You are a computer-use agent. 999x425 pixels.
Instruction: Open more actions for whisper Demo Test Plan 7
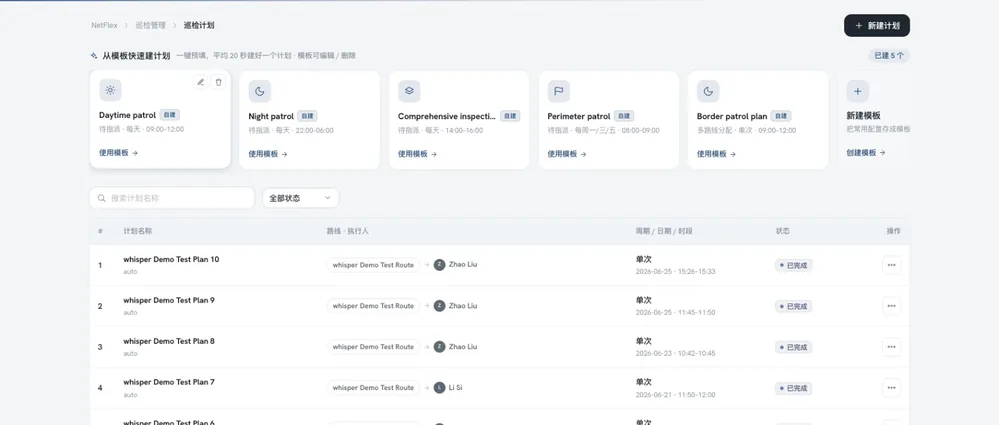point(891,387)
